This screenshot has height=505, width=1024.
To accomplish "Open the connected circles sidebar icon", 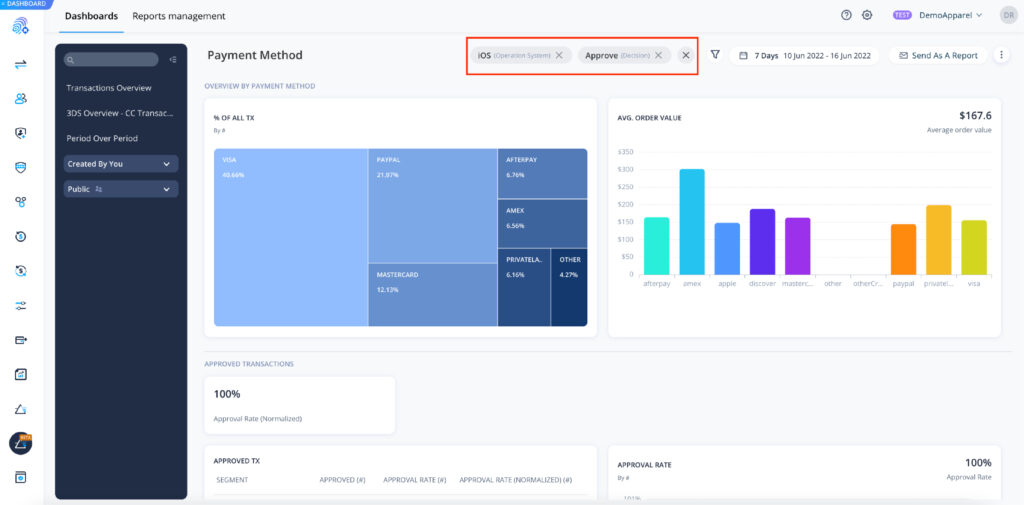I will tap(20, 202).
